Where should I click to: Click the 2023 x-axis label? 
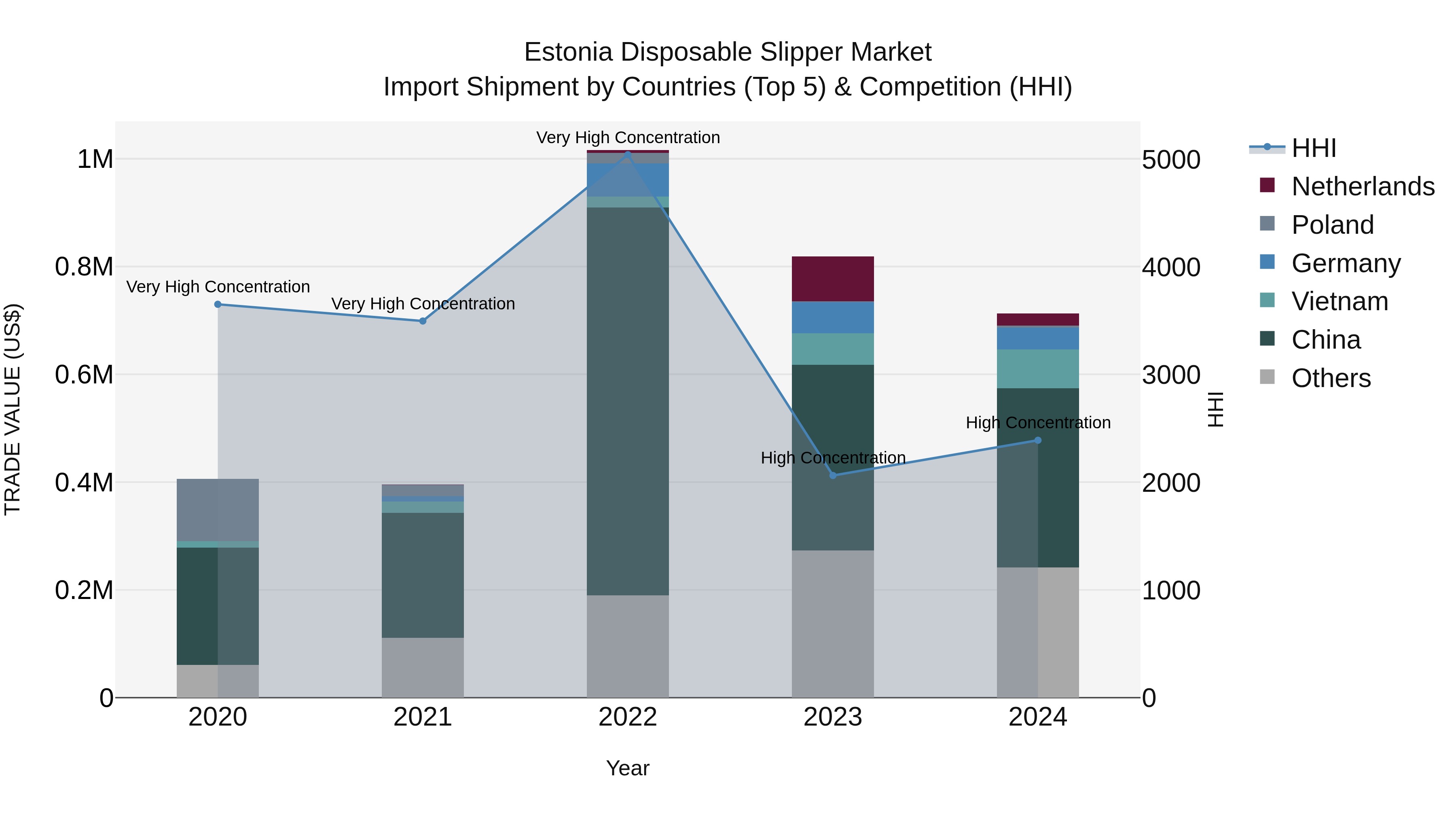(833, 717)
